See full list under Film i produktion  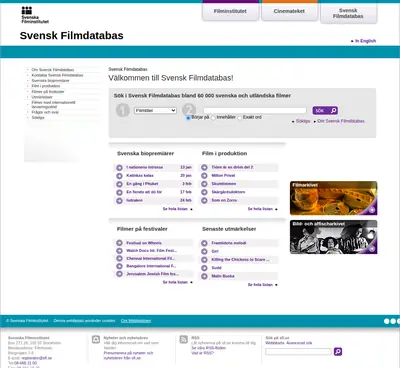[260, 209]
